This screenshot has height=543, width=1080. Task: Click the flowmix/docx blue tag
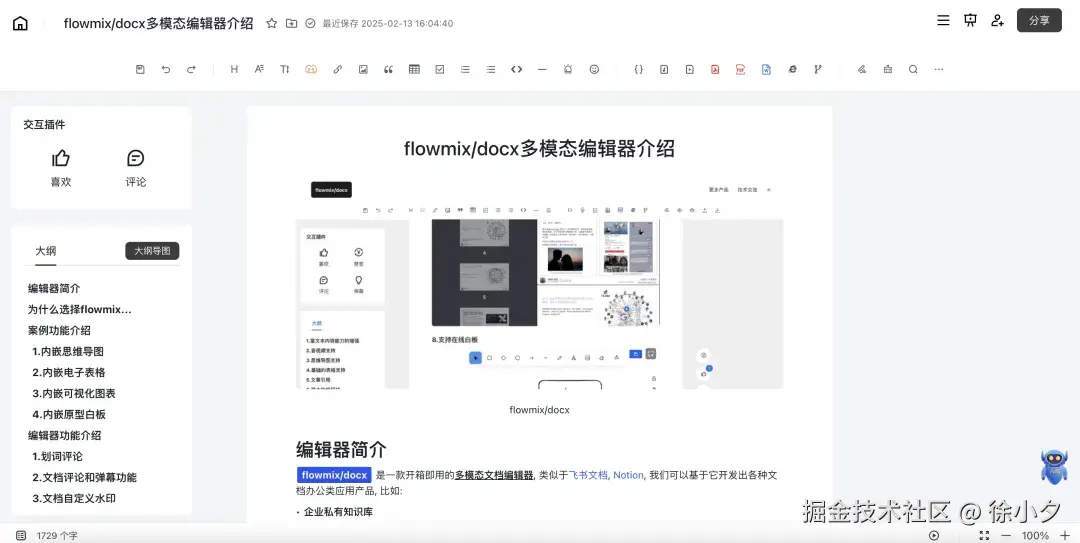click(335, 475)
